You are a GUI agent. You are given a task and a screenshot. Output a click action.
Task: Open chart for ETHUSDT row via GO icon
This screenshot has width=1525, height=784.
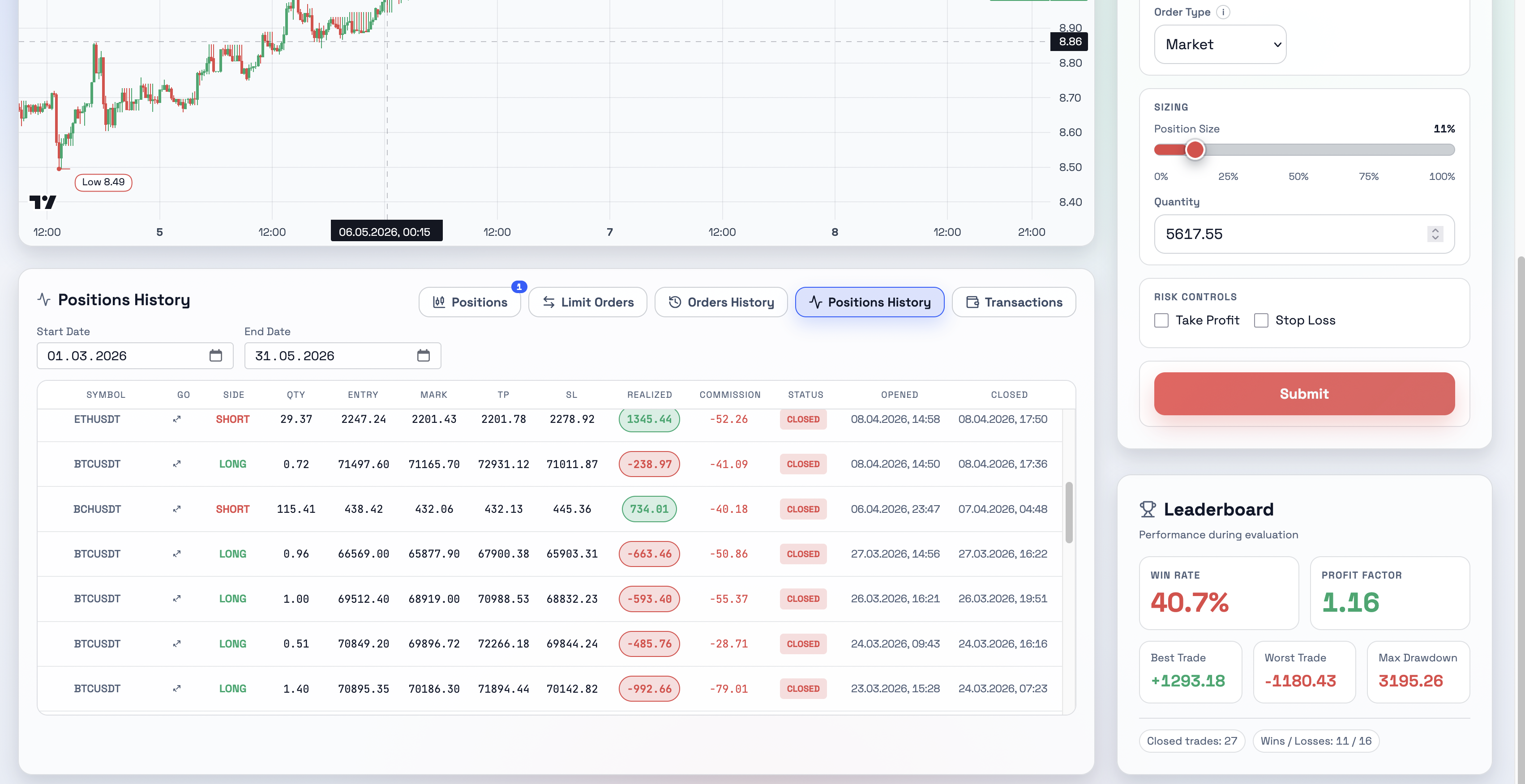click(x=176, y=419)
